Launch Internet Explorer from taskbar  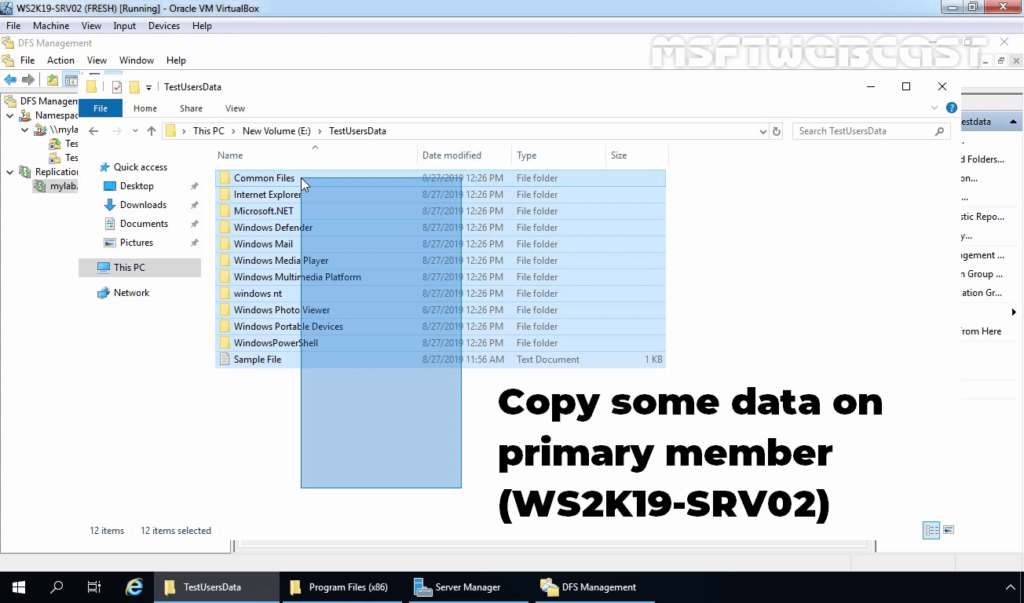pos(134,587)
